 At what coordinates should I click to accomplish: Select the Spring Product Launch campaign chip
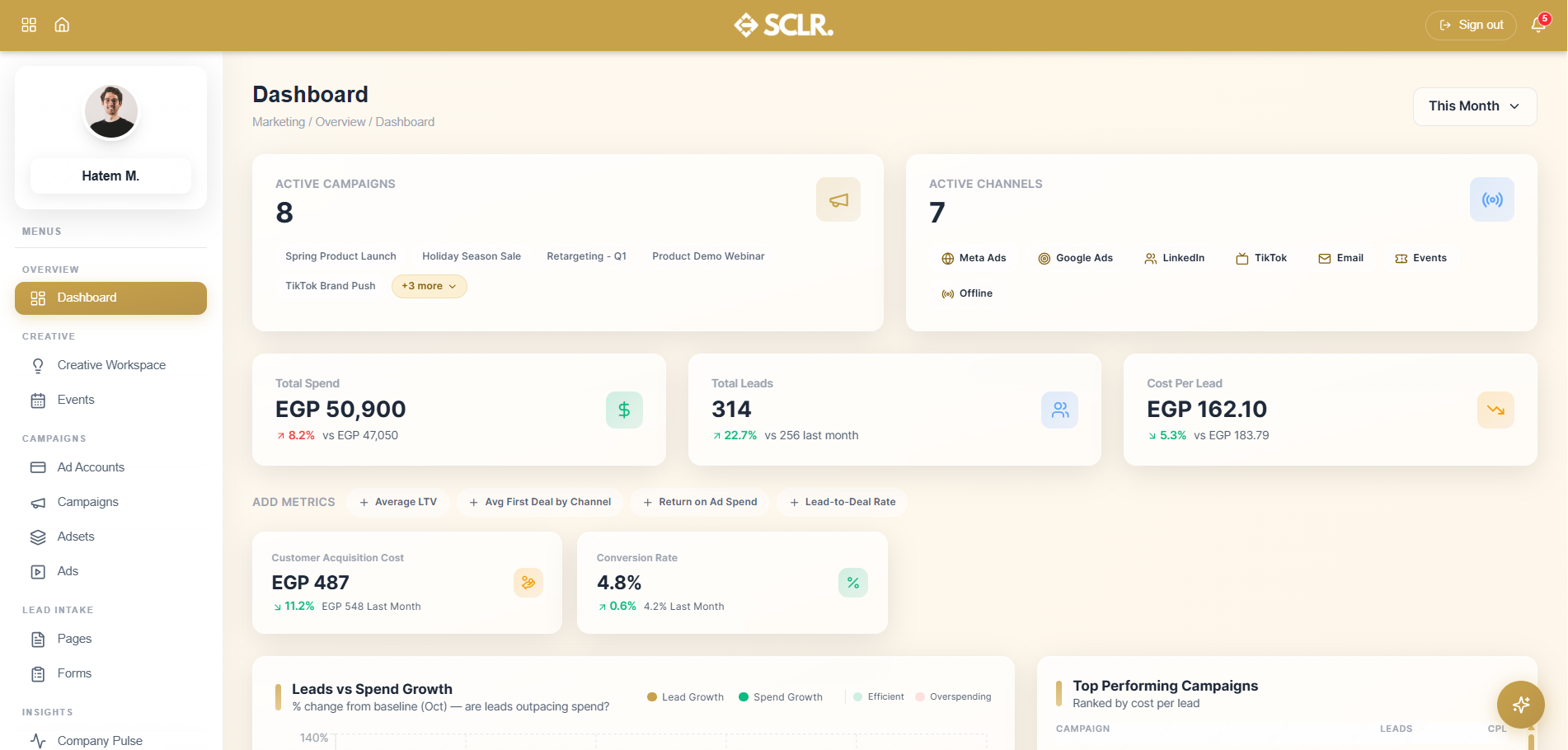(x=340, y=256)
